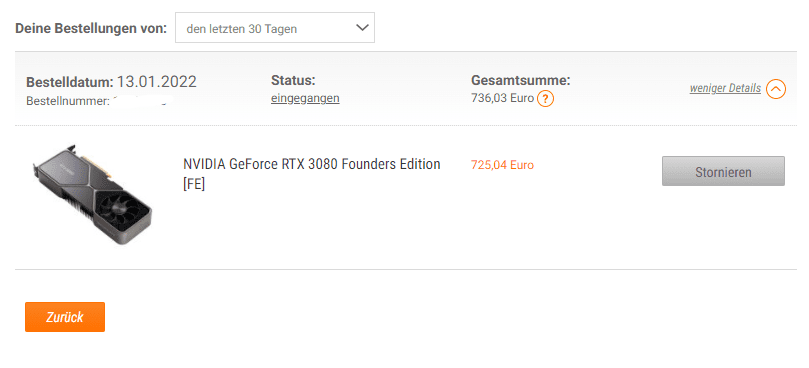Click the order date 13.01.2022
Image resolution: width=809 pixels, height=368 pixels.
(156, 82)
